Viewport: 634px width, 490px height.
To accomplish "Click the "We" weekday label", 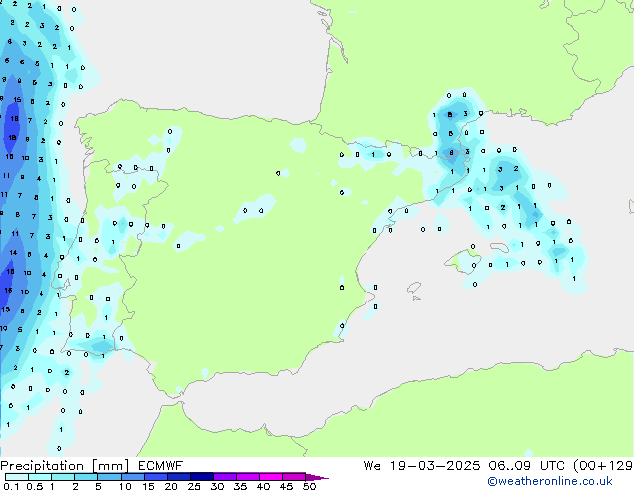I will tap(372, 466).
